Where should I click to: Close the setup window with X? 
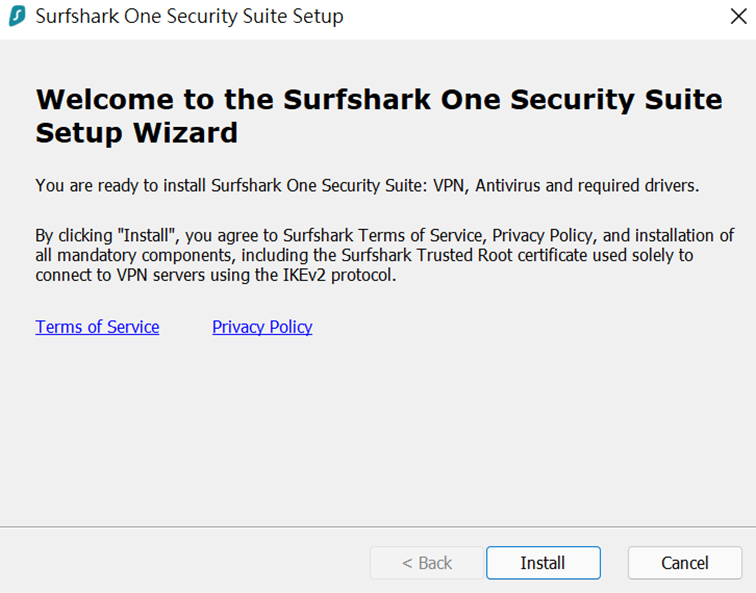click(x=738, y=16)
